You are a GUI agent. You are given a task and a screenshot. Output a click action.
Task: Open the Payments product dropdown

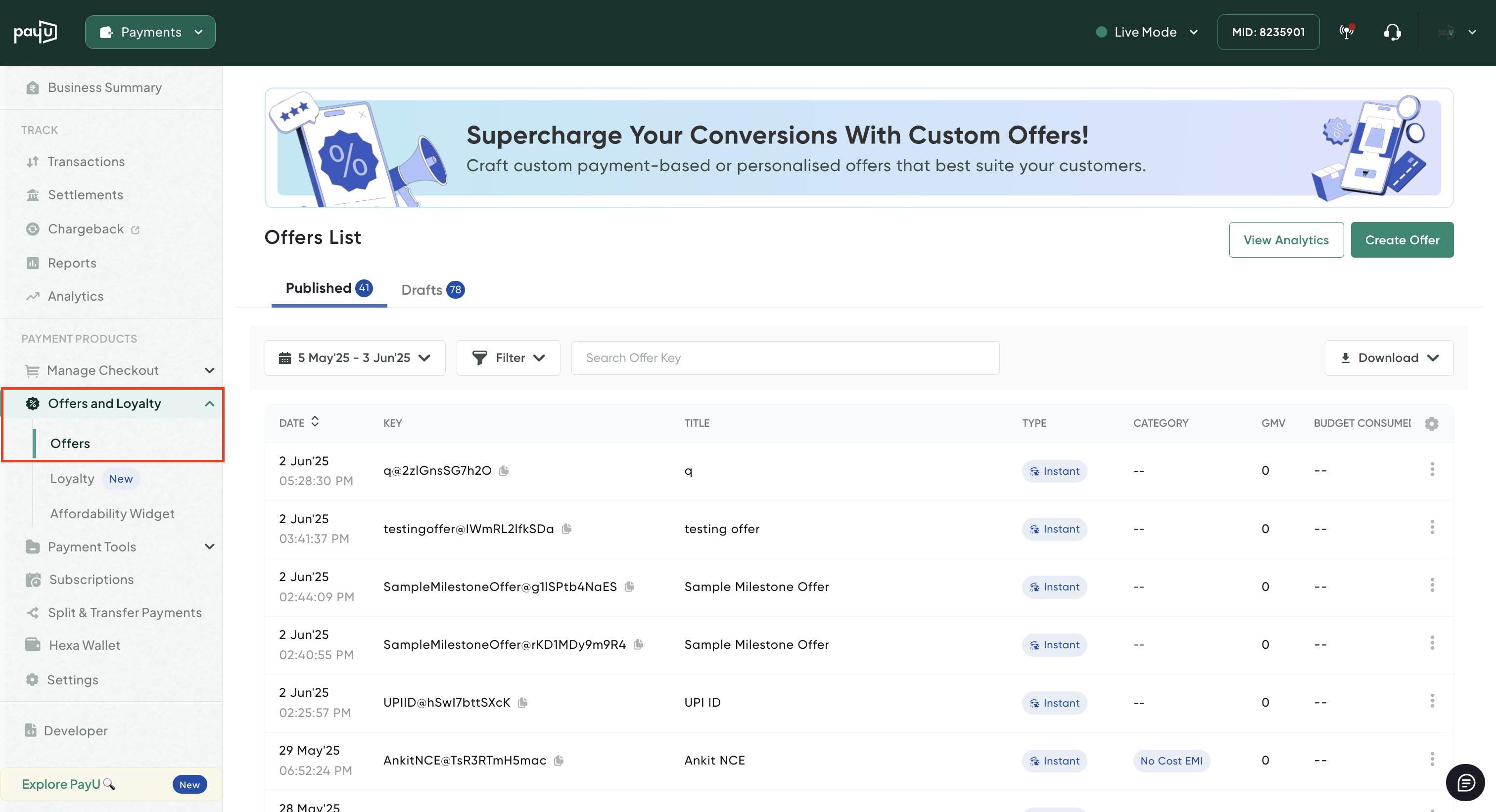150,32
